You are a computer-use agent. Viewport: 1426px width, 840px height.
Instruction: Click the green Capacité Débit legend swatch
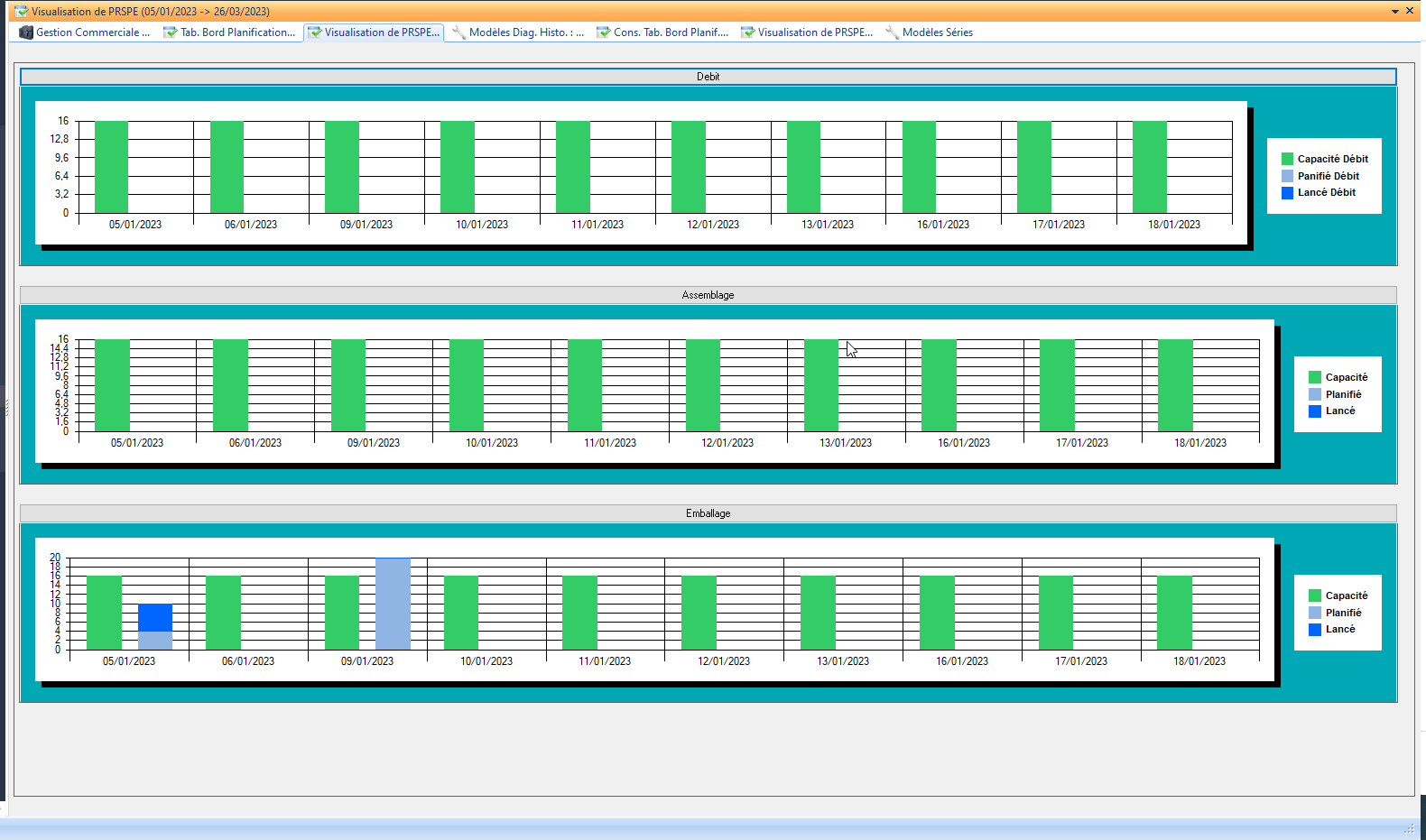pyautogui.click(x=1287, y=159)
